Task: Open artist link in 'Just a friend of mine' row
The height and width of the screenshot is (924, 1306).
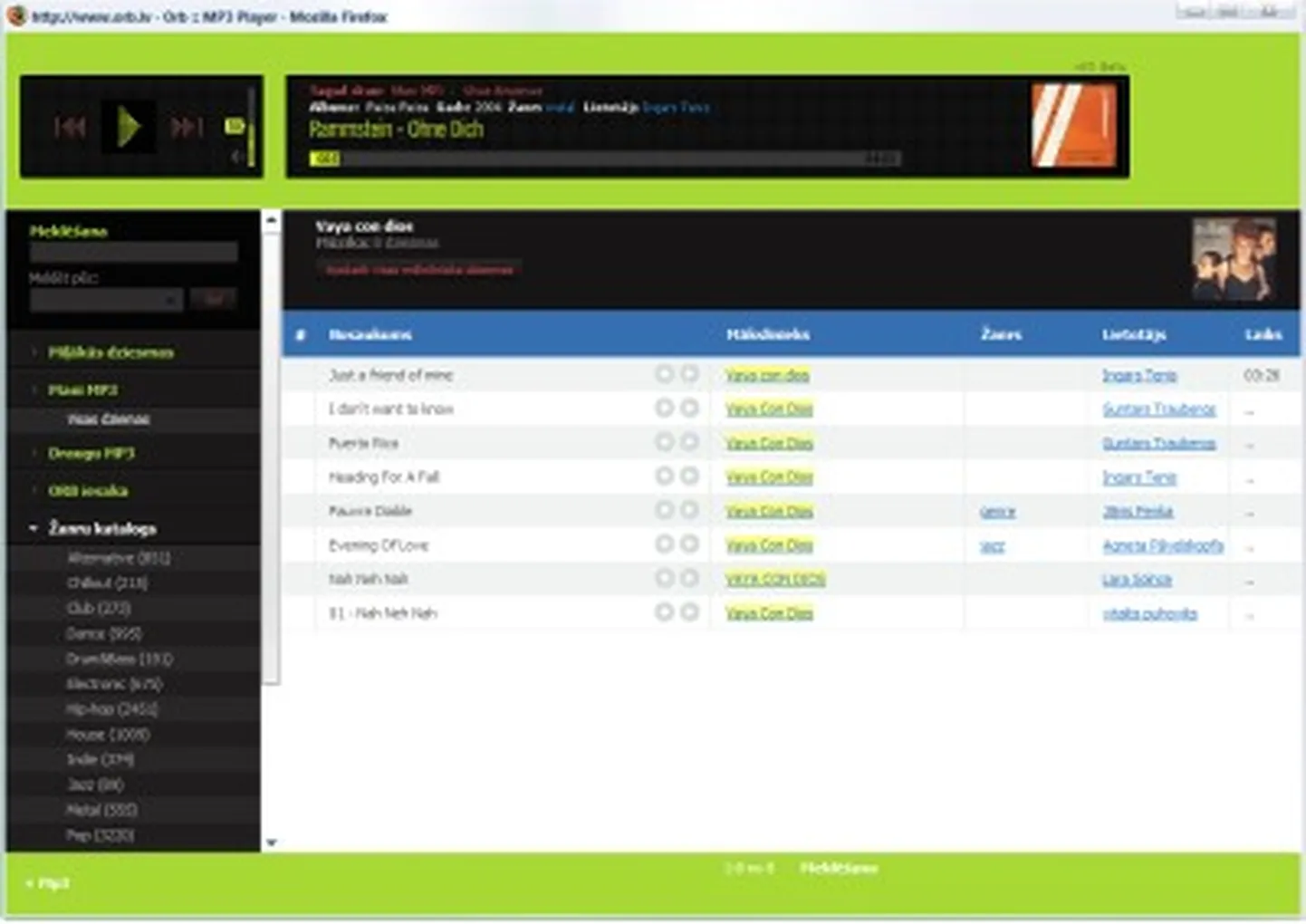Action: pos(767,375)
